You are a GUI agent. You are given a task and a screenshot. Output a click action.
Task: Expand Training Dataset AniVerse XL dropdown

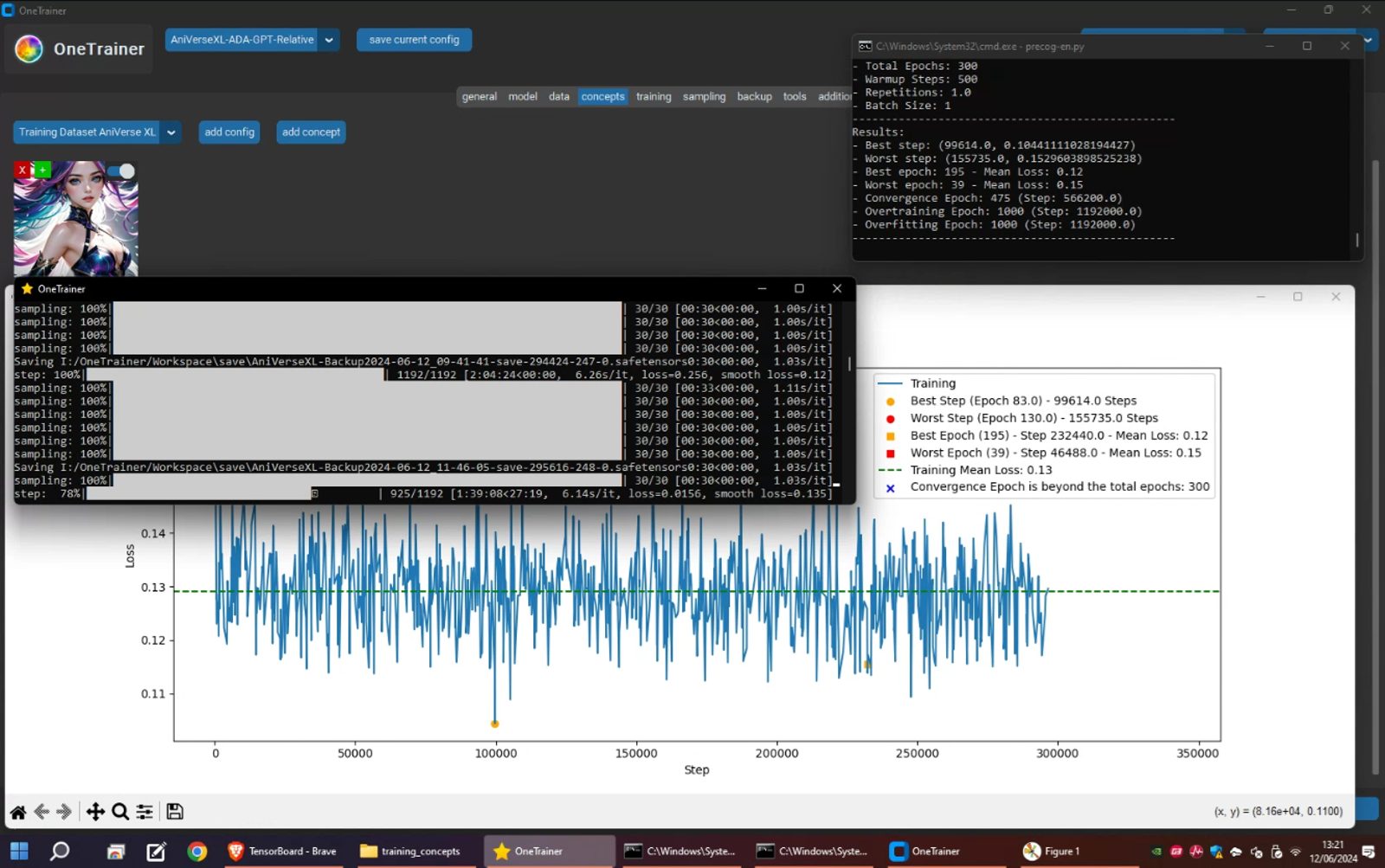(x=171, y=132)
